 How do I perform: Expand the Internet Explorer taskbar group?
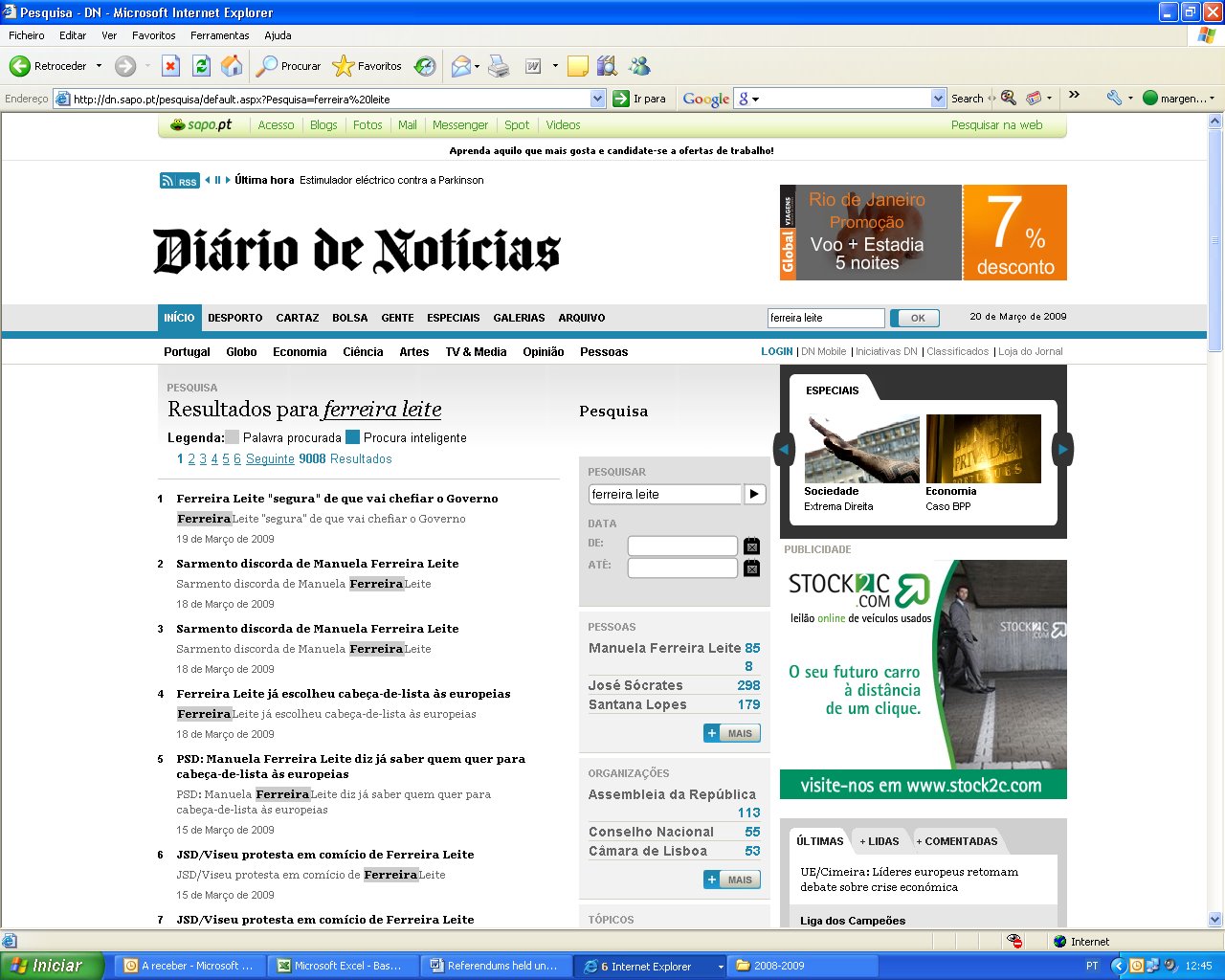[x=721, y=967]
